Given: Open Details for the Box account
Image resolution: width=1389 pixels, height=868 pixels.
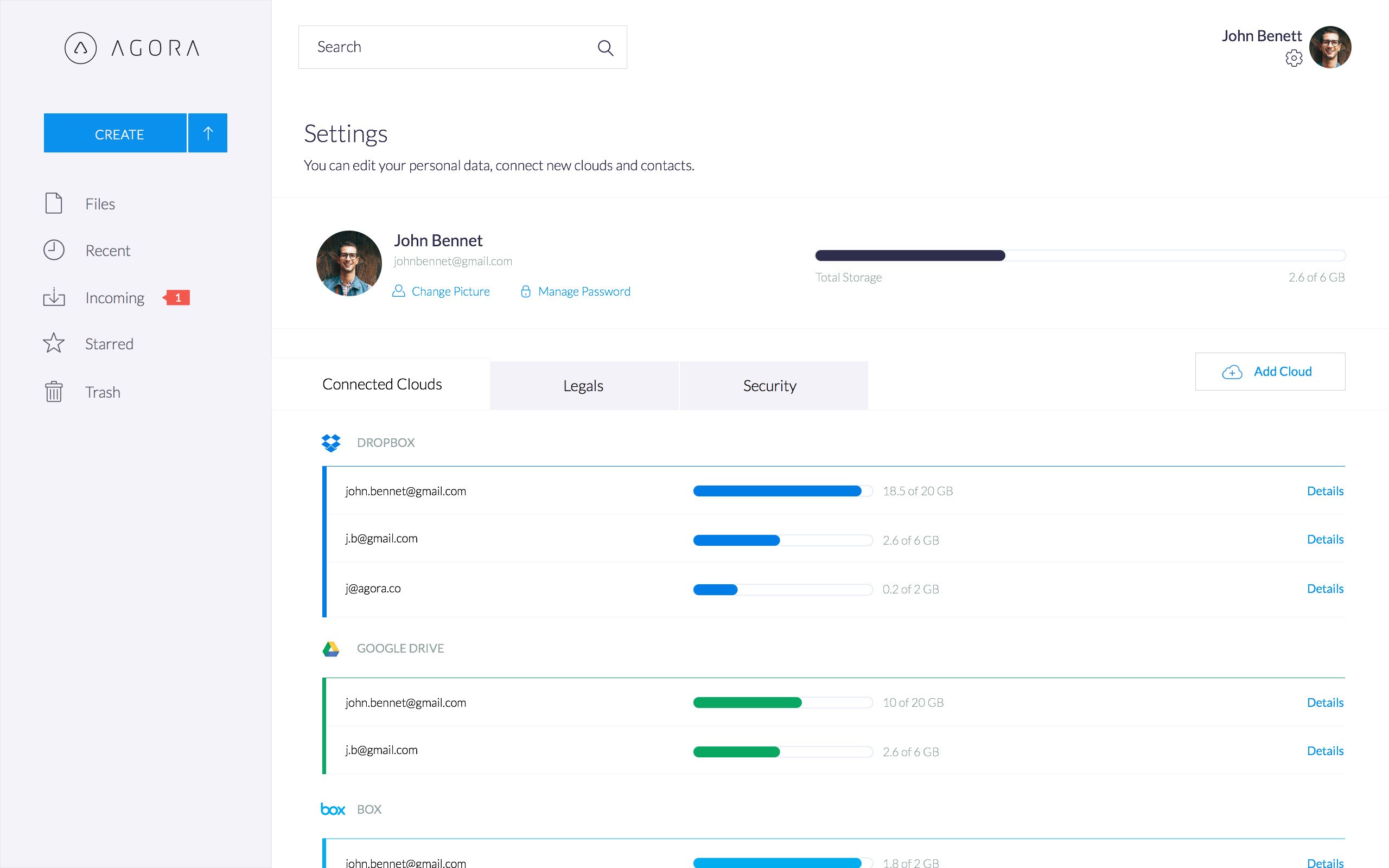Looking at the screenshot, I should pos(1325,863).
